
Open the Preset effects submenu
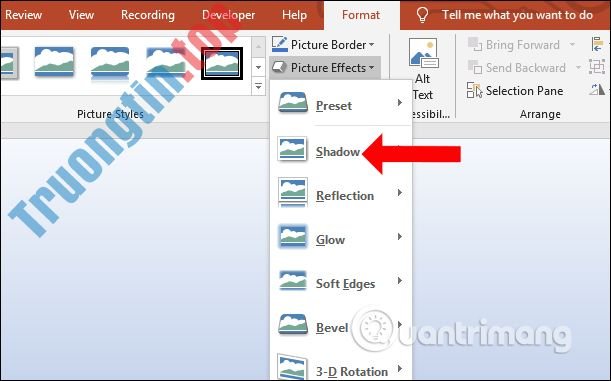click(x=341, y=104)
